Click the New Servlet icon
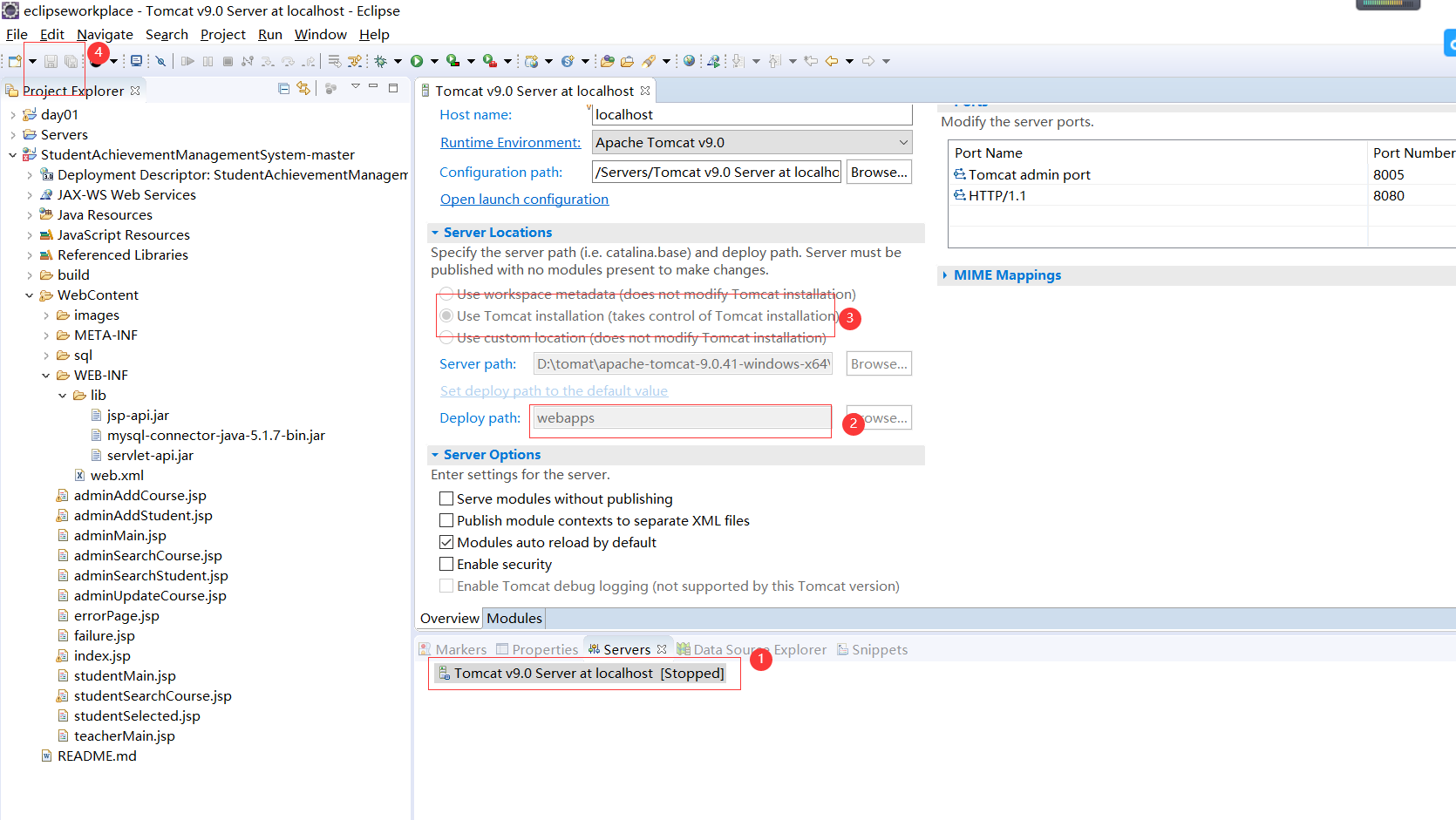The image size is (1456, 820). tap(568, 61)
